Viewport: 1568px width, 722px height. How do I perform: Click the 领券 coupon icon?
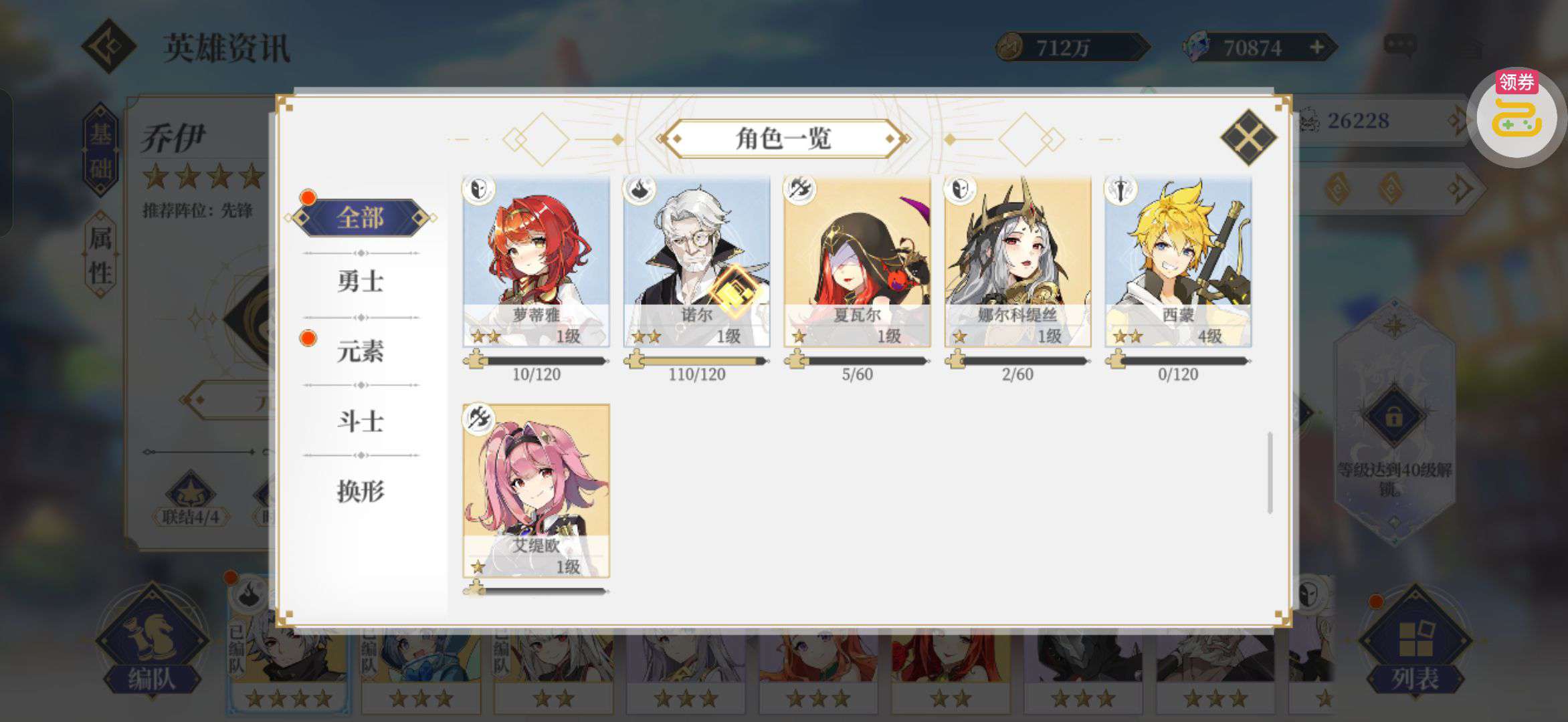[1516, 115]
